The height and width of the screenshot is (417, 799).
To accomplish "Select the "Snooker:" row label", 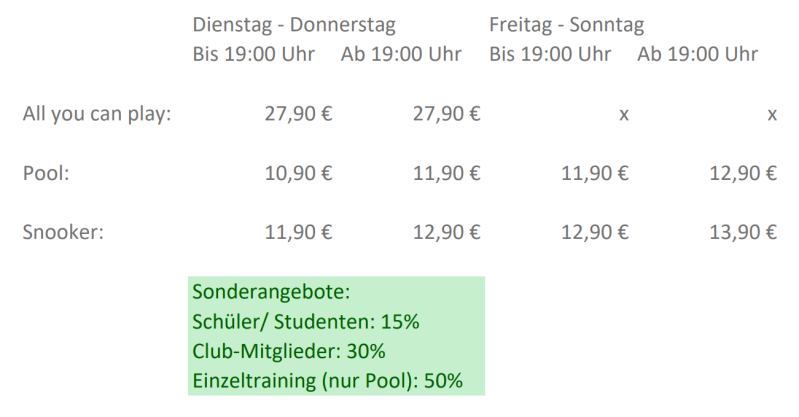I will [x=63, y=233].
